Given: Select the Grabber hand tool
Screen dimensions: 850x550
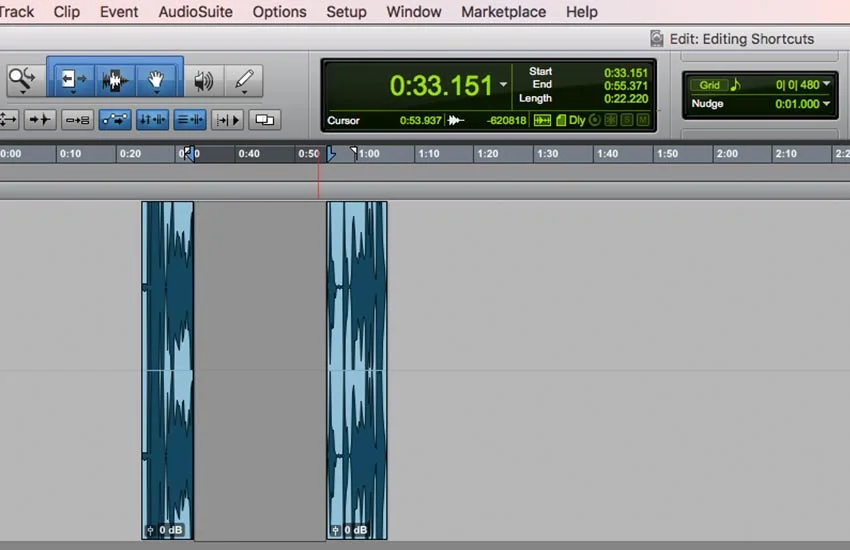Looking at the screenshot, I should pyautogui.click(x=156, y=80).
